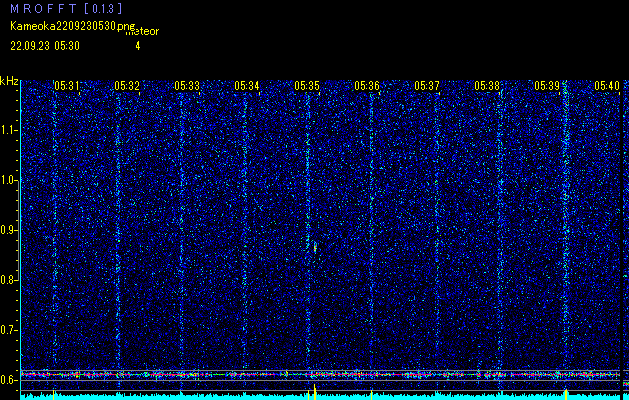The height and width of the screenshot is (400, 629).
Task: Click the 0.8 kHz frequency label
Action: click(9, 280)
